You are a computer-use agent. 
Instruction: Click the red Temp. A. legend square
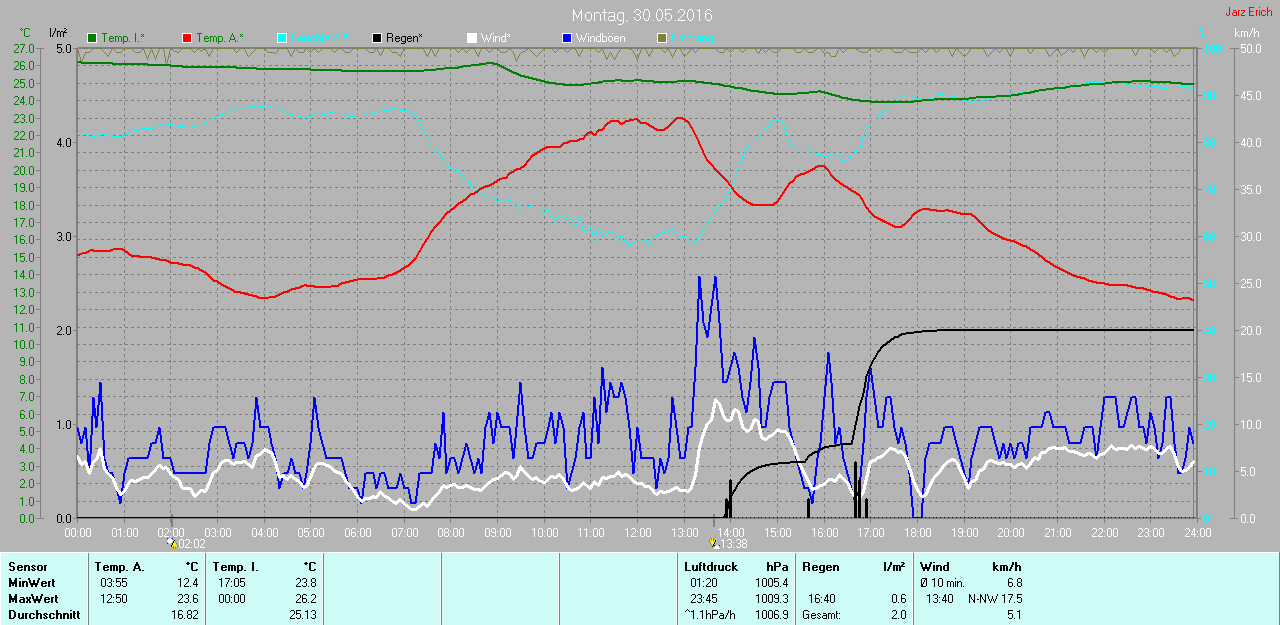(187, 38)
